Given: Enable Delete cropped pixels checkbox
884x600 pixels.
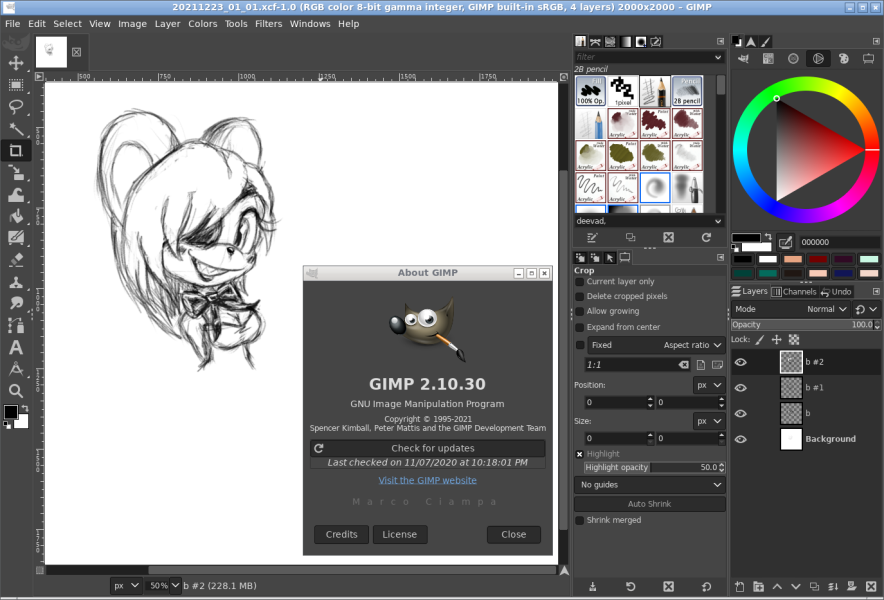Looking at the screenshot, I should pos(580,296).
